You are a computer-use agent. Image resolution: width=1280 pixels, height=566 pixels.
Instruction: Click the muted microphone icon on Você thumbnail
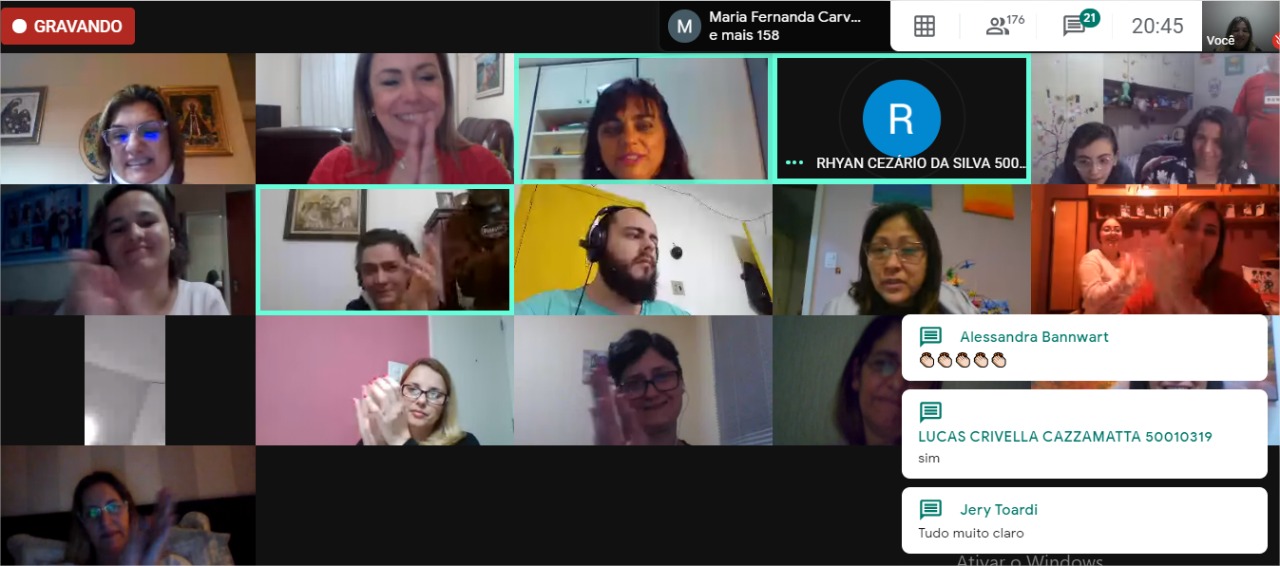[1275, 41]
